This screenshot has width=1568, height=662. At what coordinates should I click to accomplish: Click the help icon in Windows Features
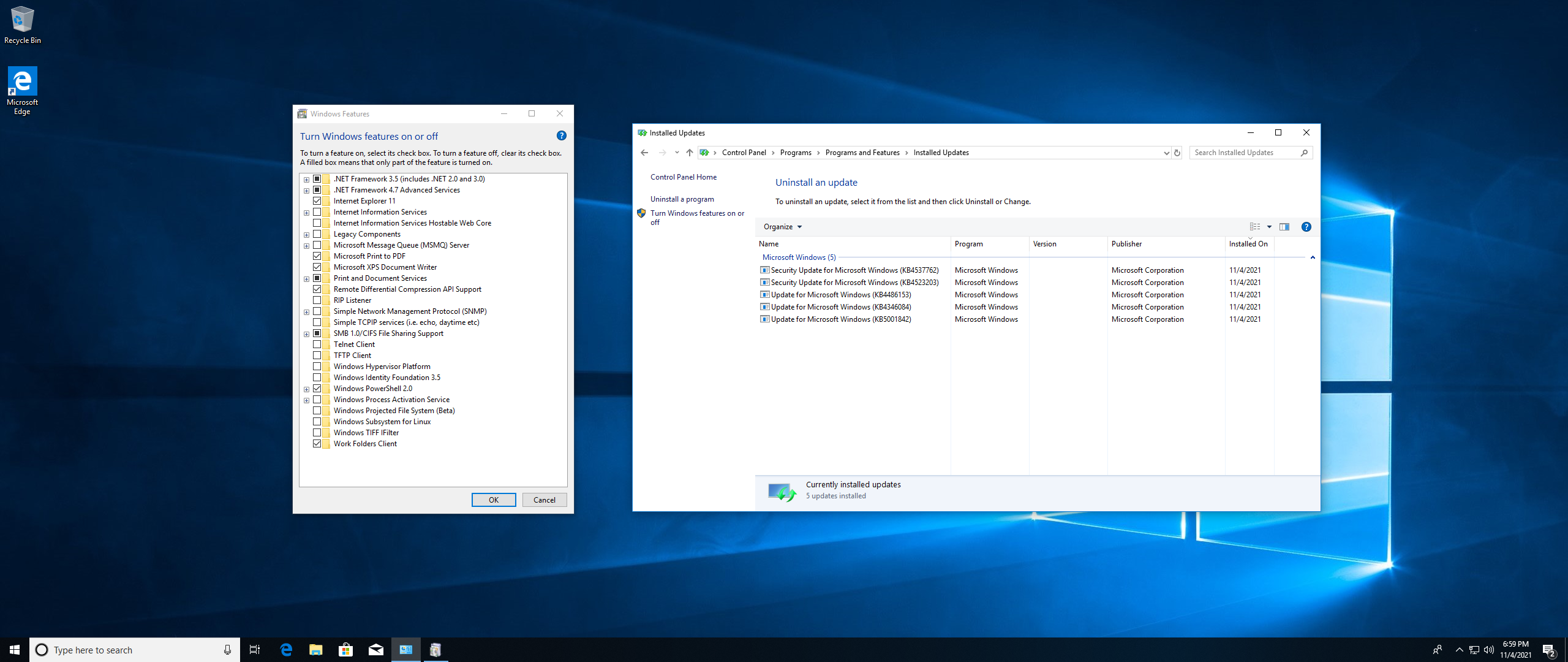(x=561, y=136)
